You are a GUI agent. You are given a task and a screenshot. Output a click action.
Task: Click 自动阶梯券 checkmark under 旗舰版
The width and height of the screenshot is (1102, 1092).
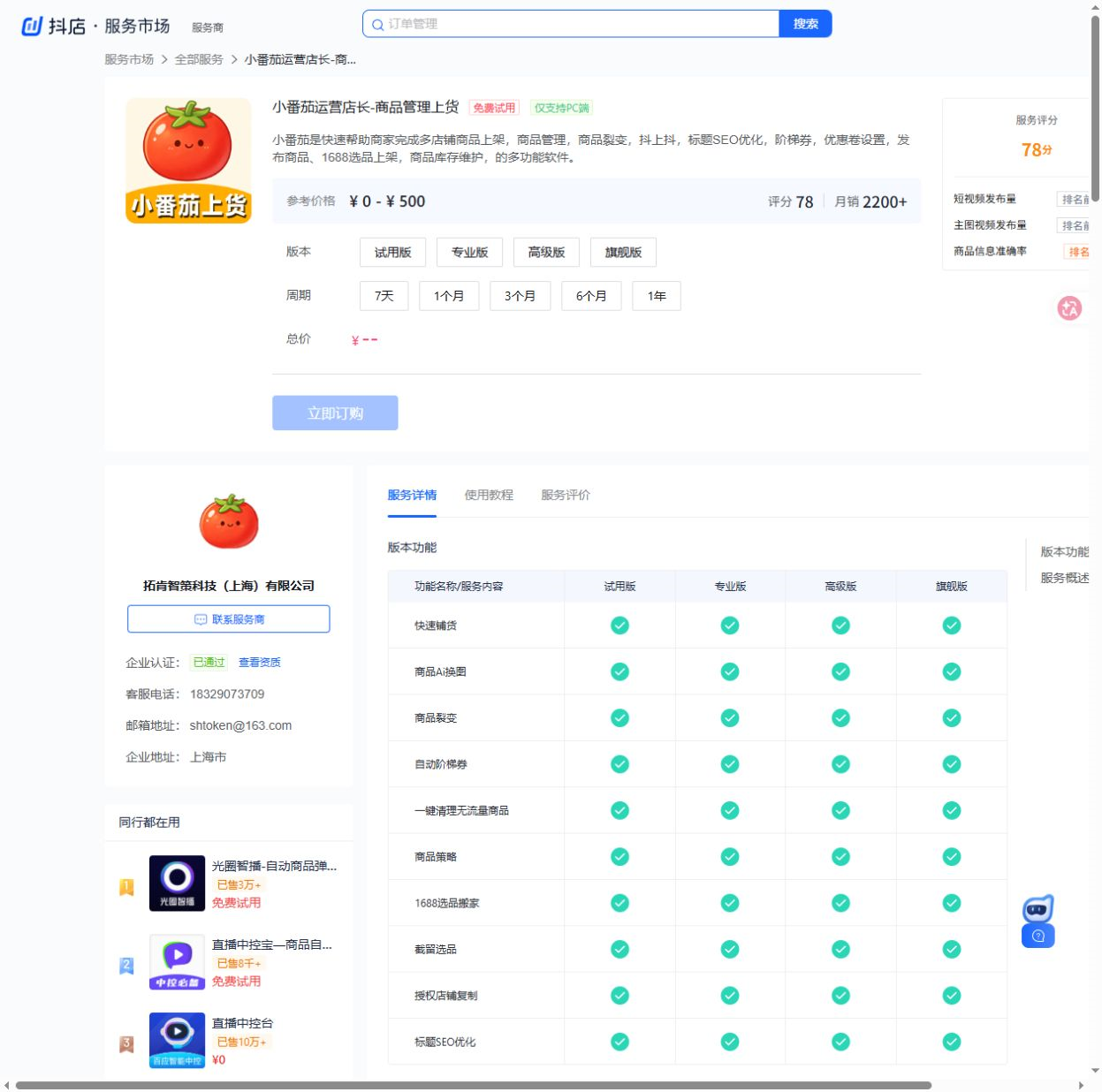point(952,764)
